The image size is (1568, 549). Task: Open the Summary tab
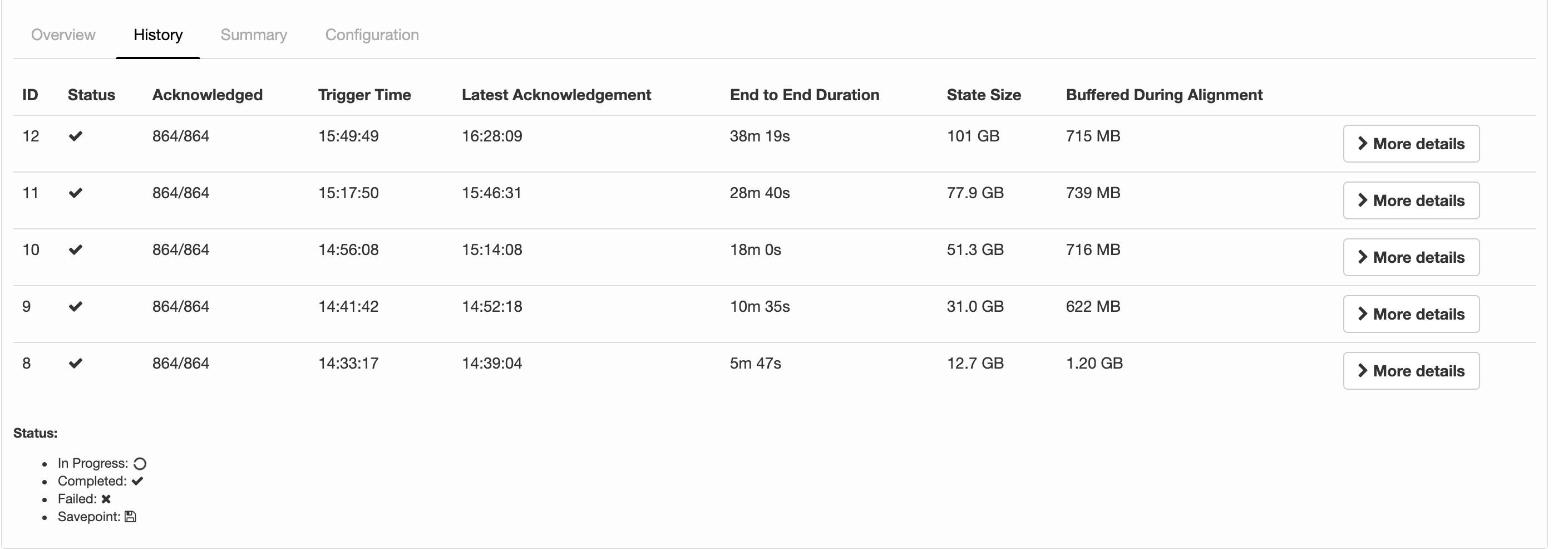coord(253,35)
